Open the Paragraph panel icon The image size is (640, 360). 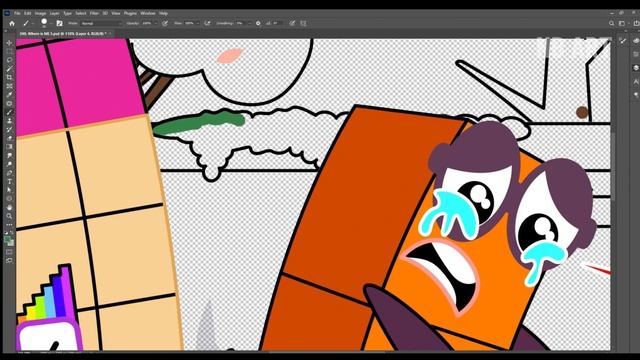pos(636,95)
